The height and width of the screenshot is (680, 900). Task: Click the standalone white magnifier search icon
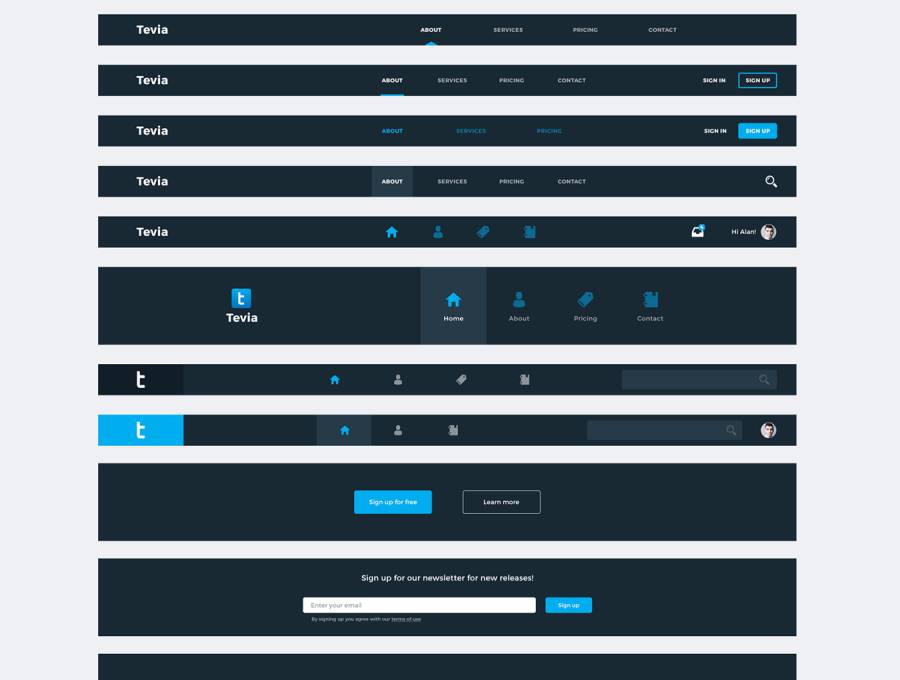(771, 181)
